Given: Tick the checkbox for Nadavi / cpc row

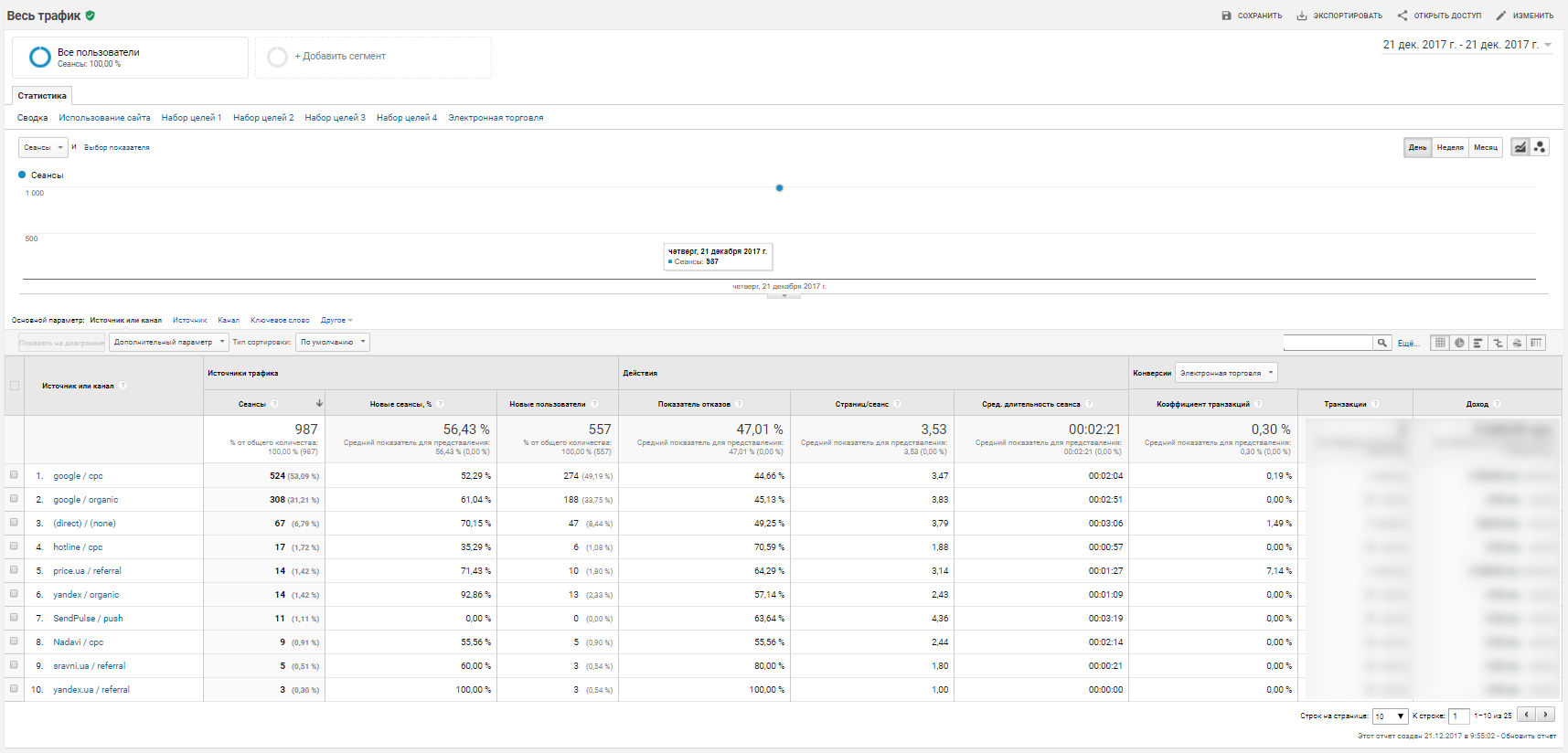Looking at the screenshot, I should pyautogui.click(x=14, y=642).
